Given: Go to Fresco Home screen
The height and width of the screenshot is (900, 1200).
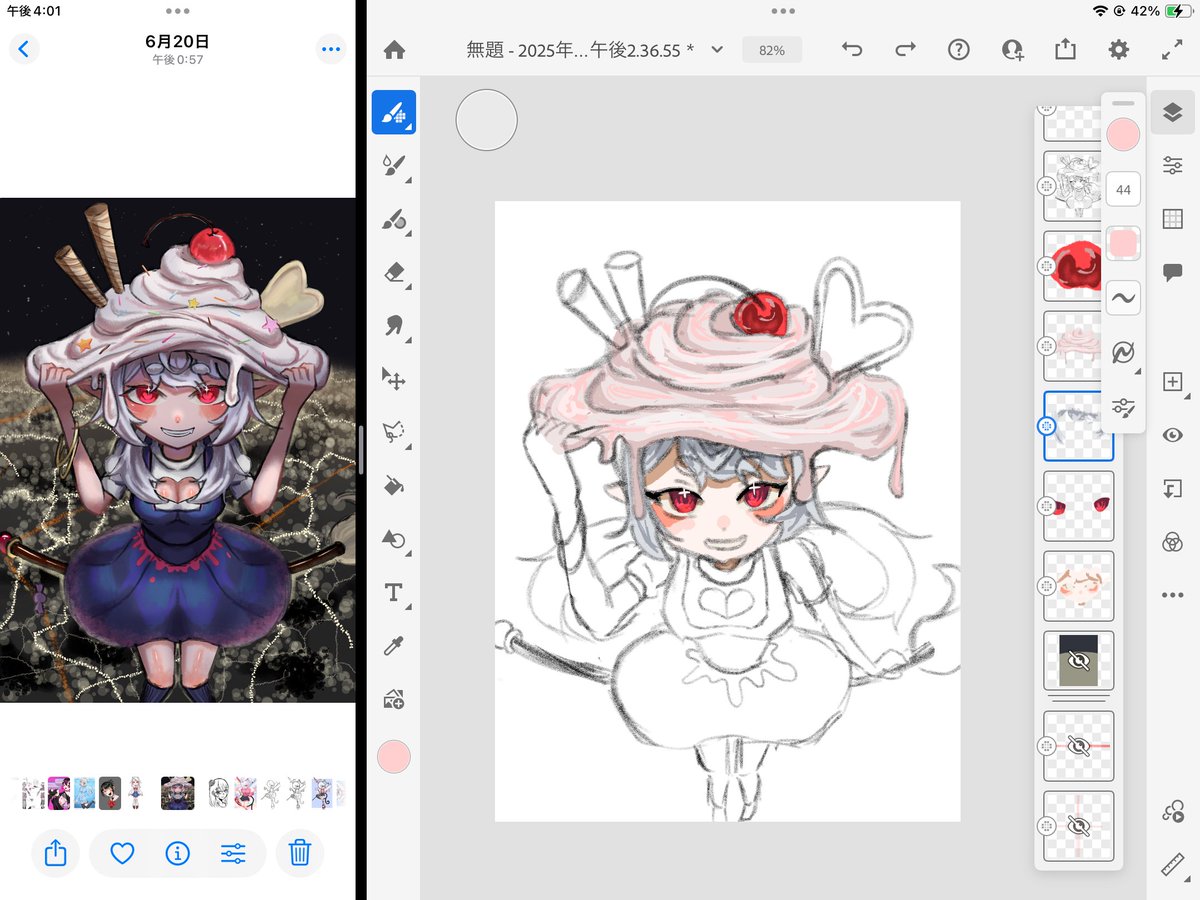Looking at the screenshot, I should click(x=394, y=50).
